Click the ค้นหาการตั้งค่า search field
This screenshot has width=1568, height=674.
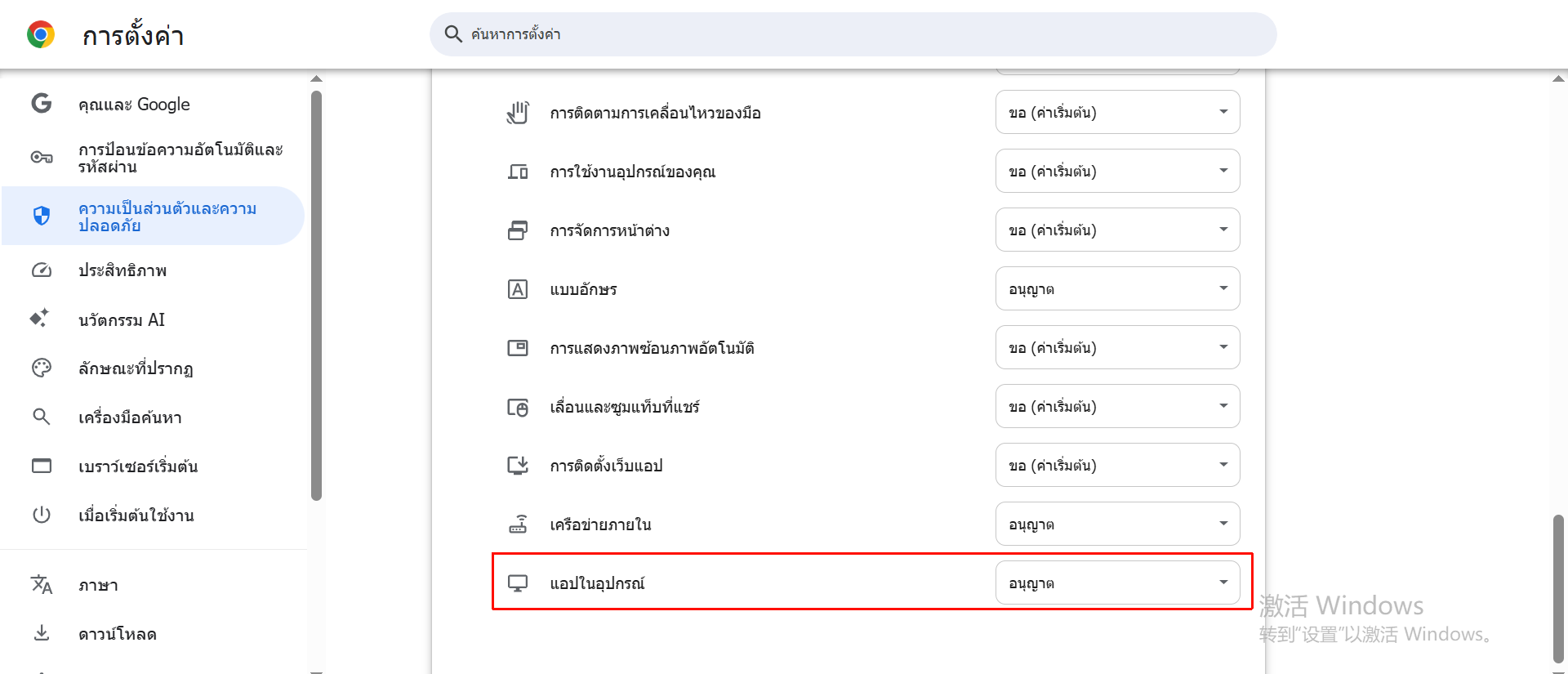coord(853,34)
